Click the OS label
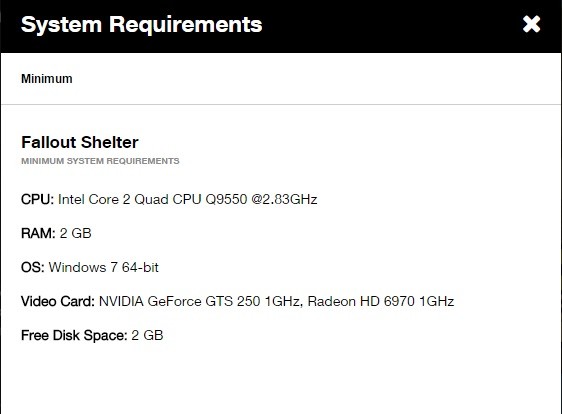 [33, 267]
